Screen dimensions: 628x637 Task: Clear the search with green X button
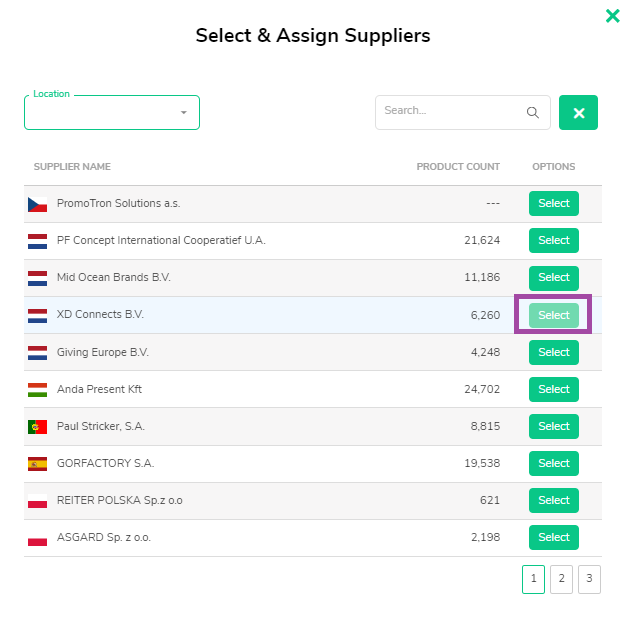pyautogui.click(x=578, y=113)
